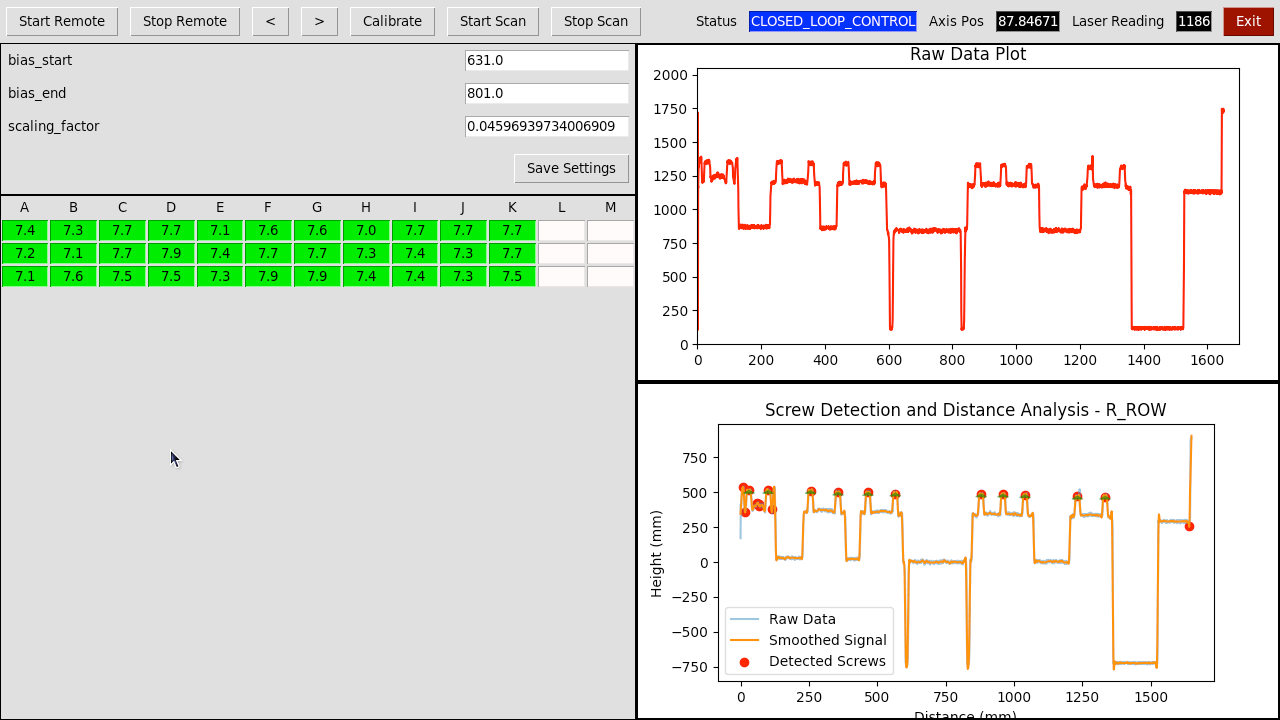Start a scan with the Start Scan button
The height and width of the screenshot is (720, 1280).
[492, 21]
